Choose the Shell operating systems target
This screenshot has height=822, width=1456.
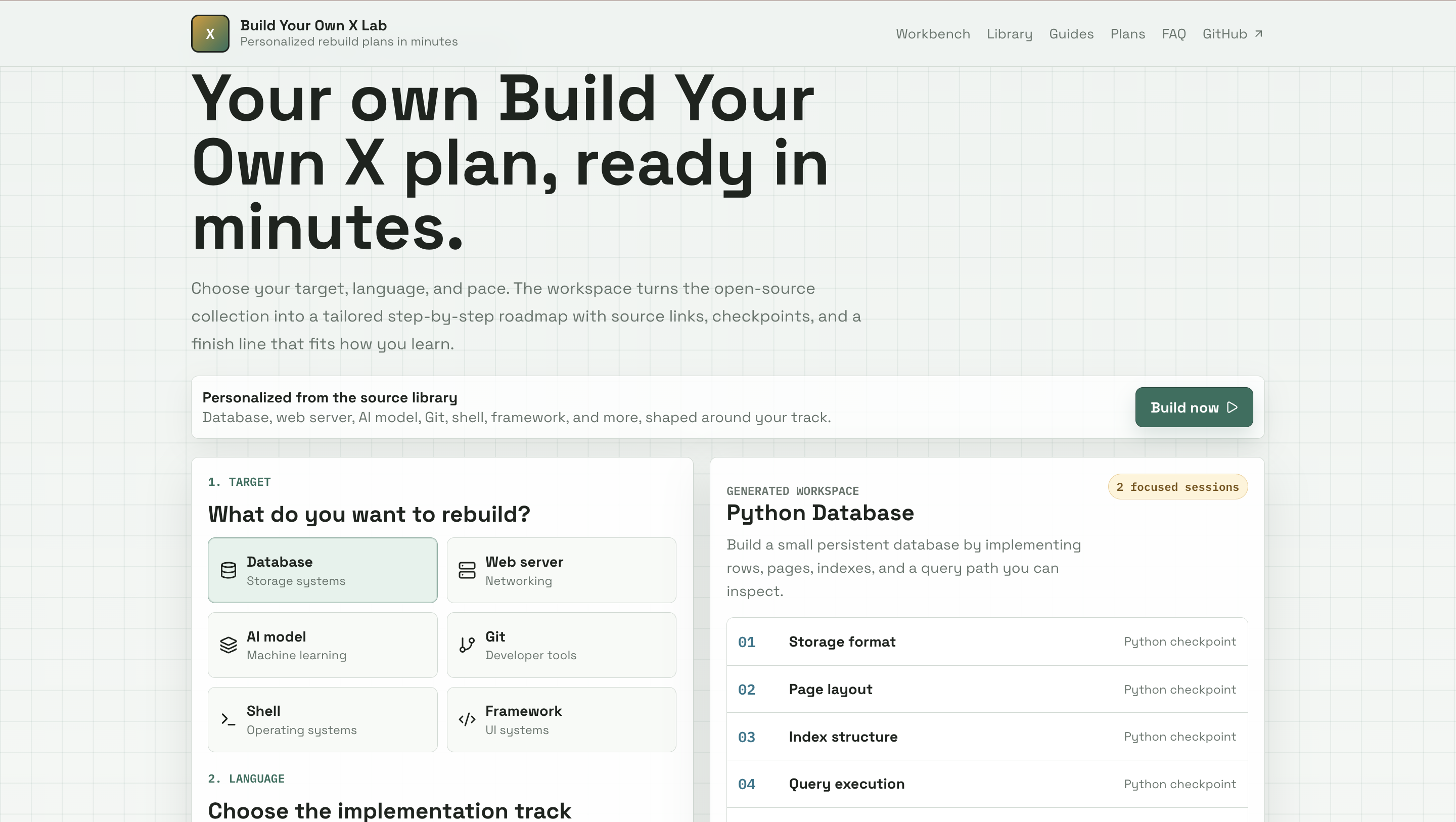[x=322, y=719]
